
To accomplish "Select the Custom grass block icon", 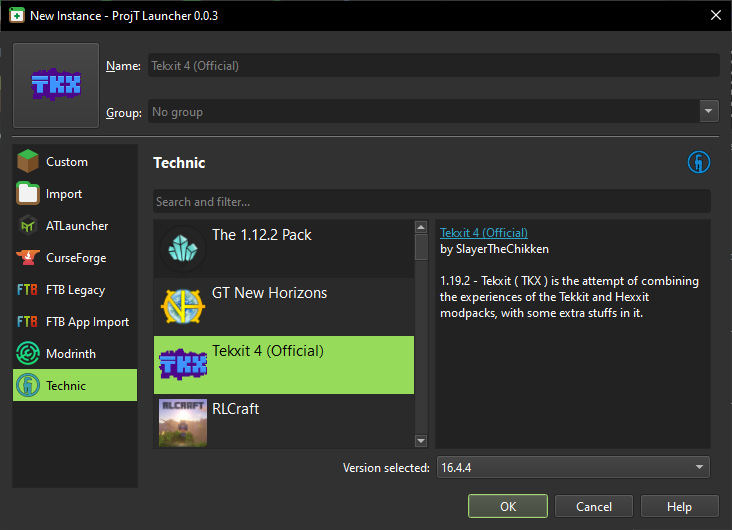I will point(28,162).
